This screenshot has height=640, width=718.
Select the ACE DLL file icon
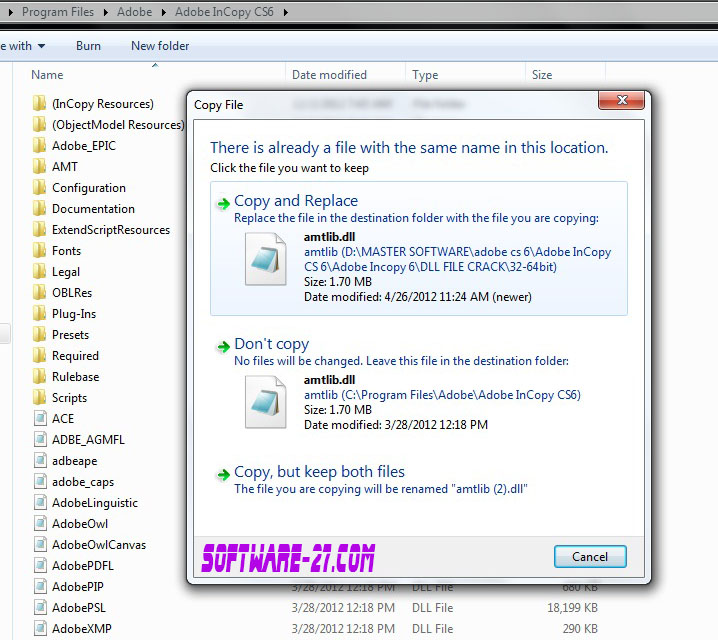(x=40, y=418)
